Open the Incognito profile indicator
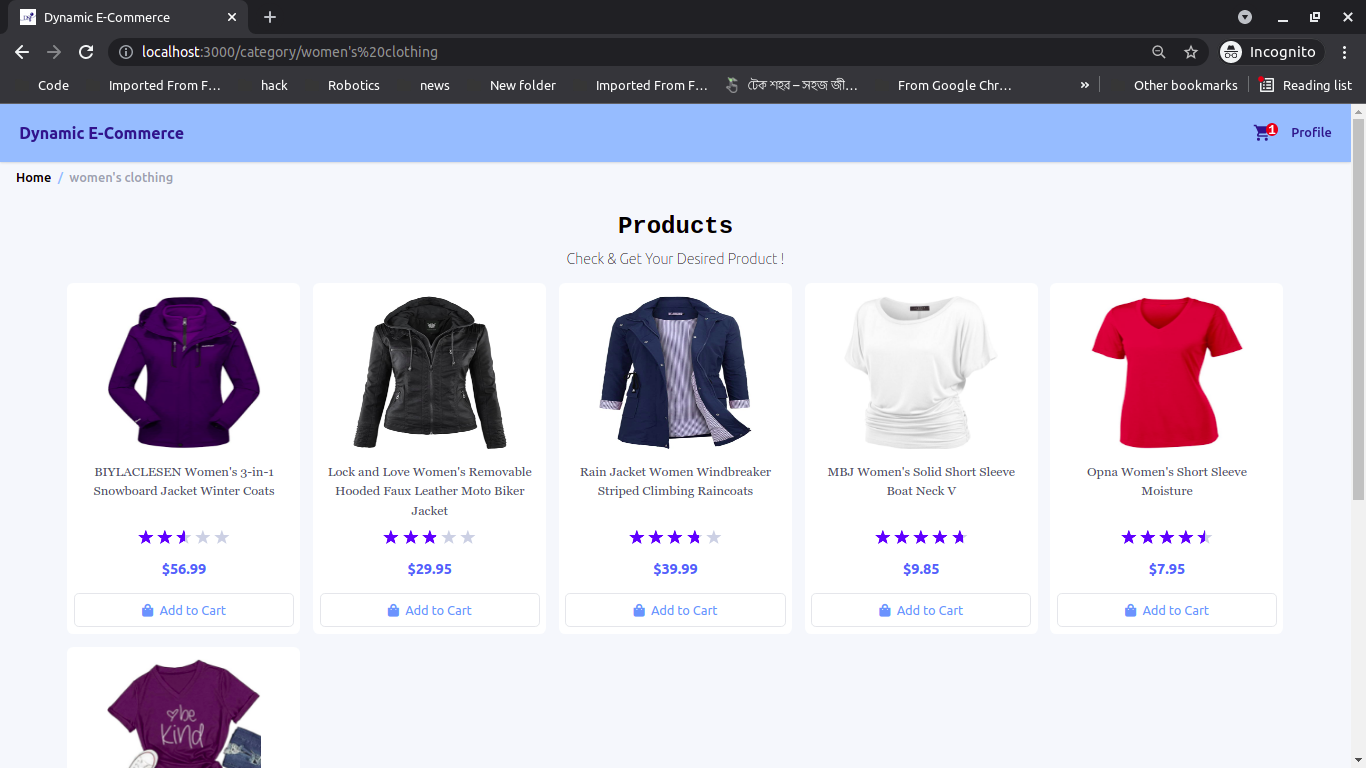This screenshot has height=768, width=1366. 1270,52
